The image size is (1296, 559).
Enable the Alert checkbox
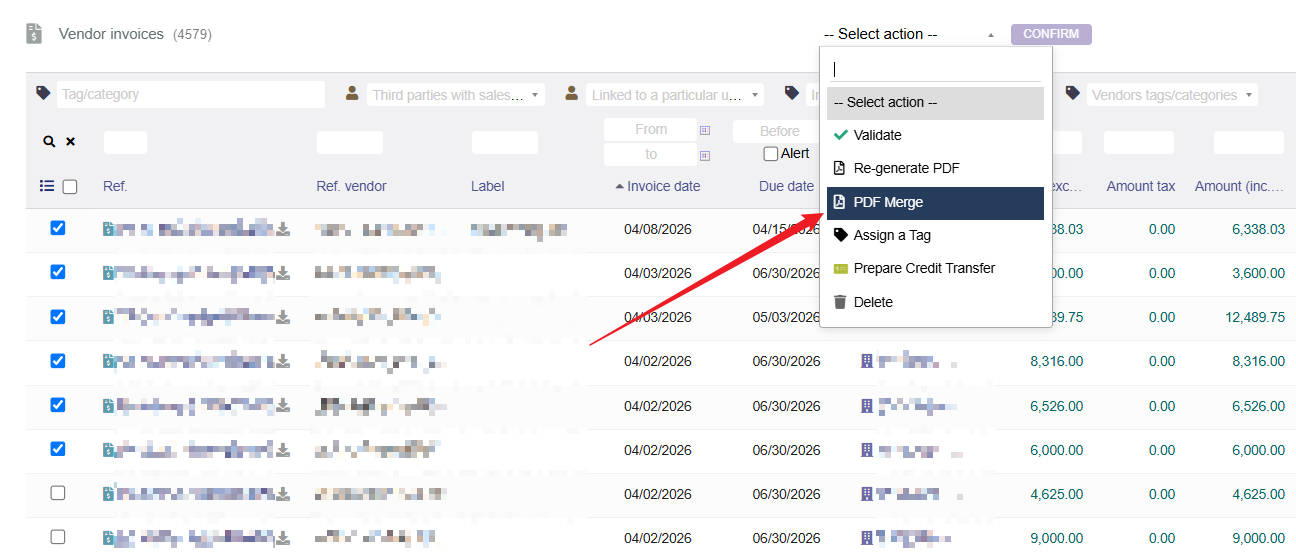coord(771,154)
